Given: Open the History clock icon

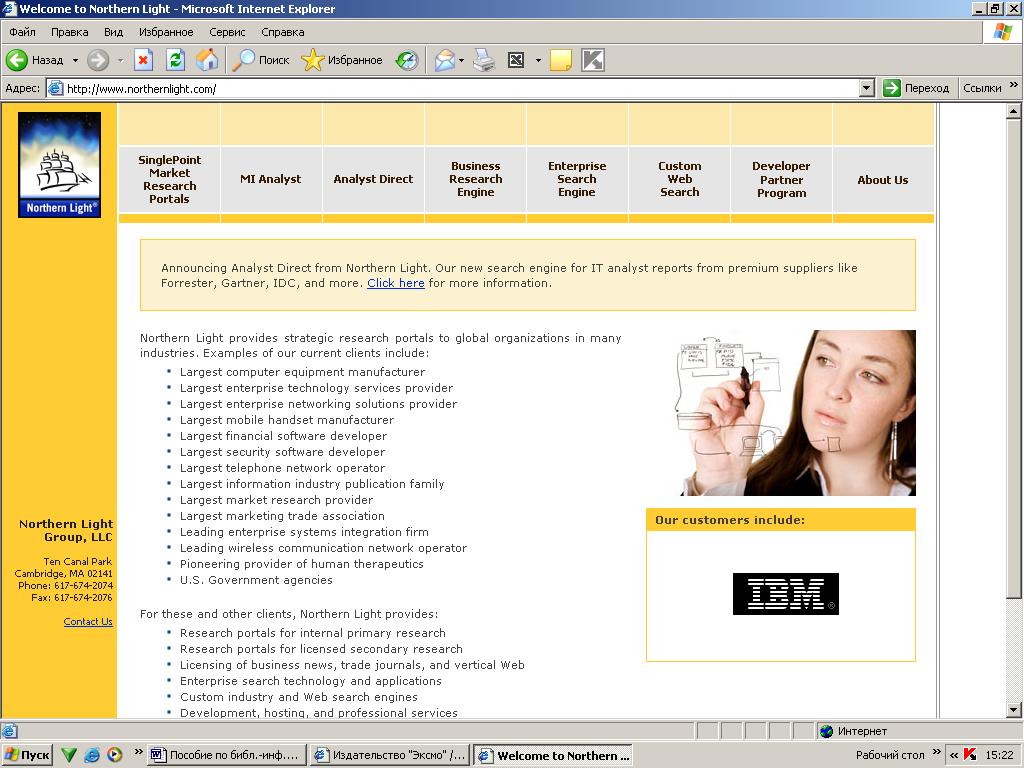Looking at the screenshot, I should tap(407, 60).
